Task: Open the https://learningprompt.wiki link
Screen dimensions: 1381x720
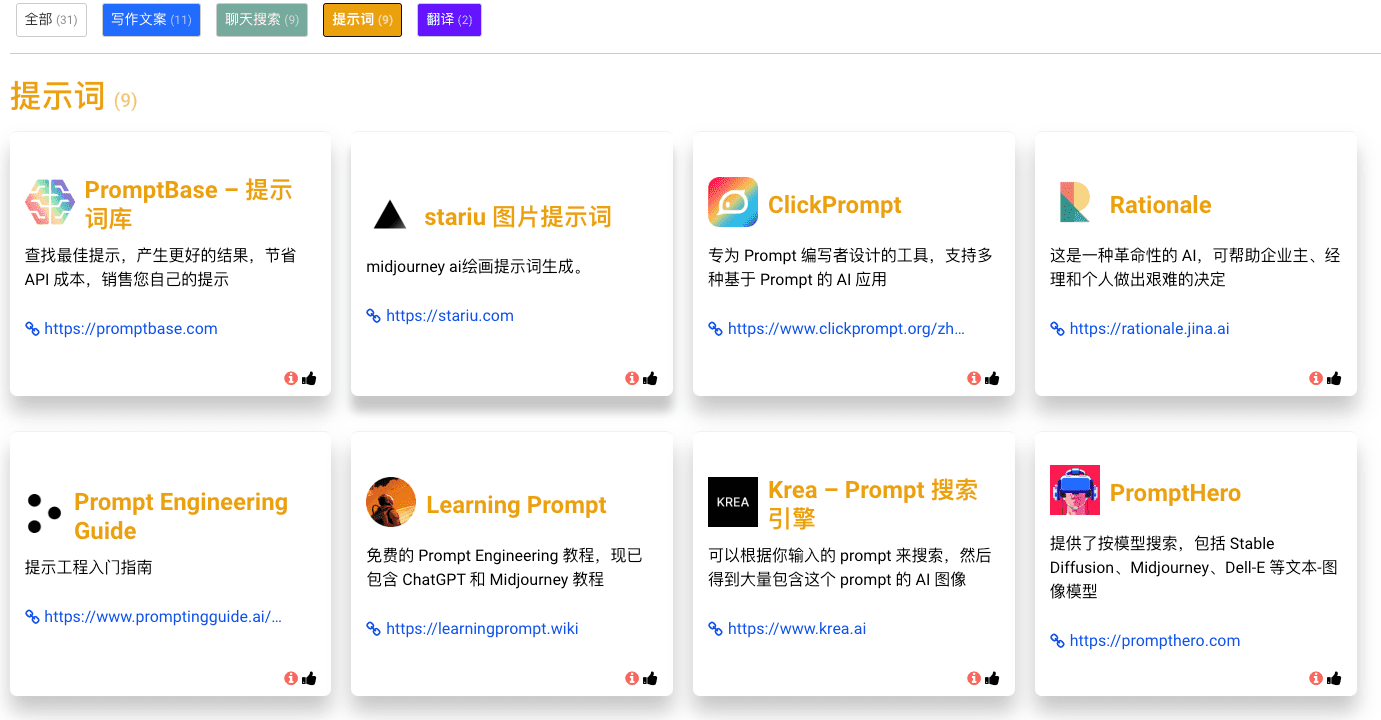Action: (482, 628)
